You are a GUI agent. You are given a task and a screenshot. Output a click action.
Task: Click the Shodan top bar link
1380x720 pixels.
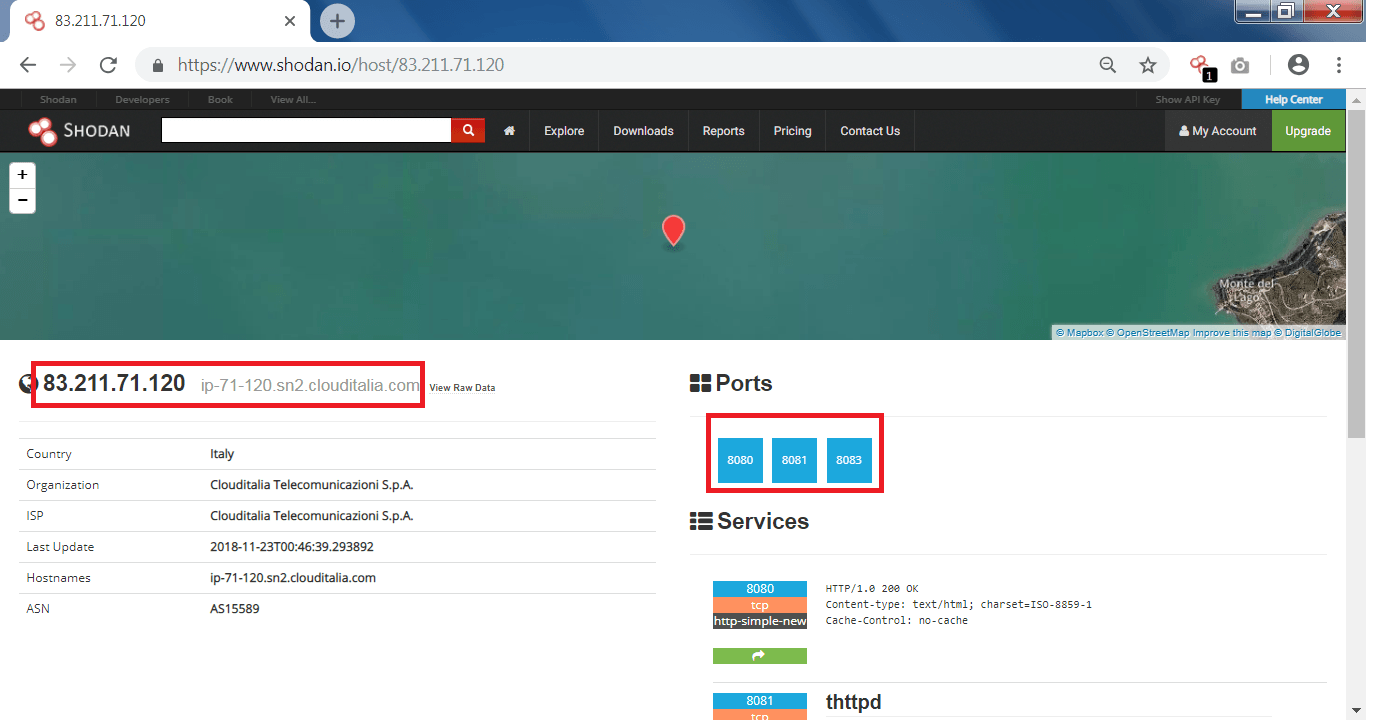[58, 99]
